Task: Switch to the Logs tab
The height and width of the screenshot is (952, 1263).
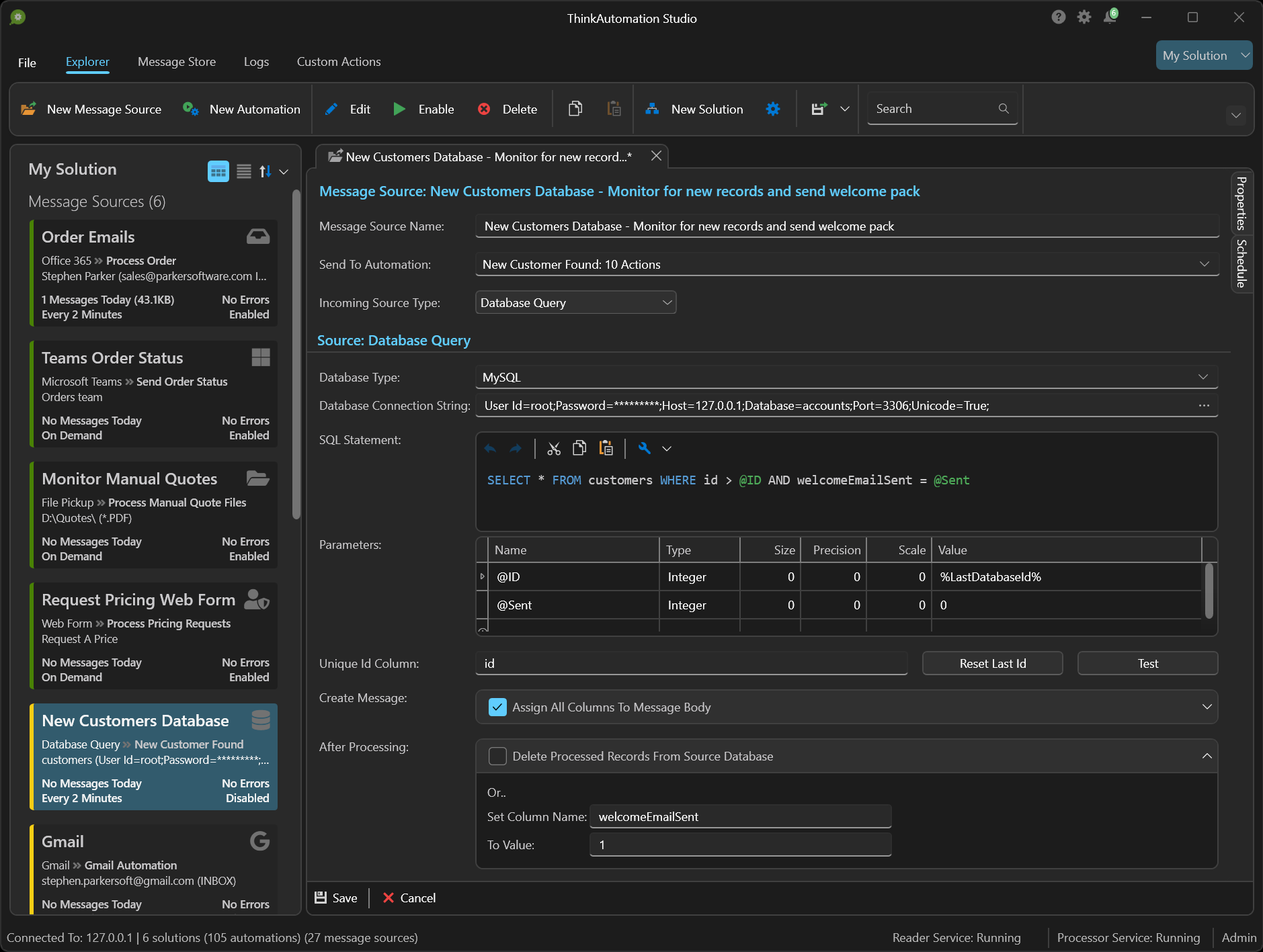Action: (256, 62)
